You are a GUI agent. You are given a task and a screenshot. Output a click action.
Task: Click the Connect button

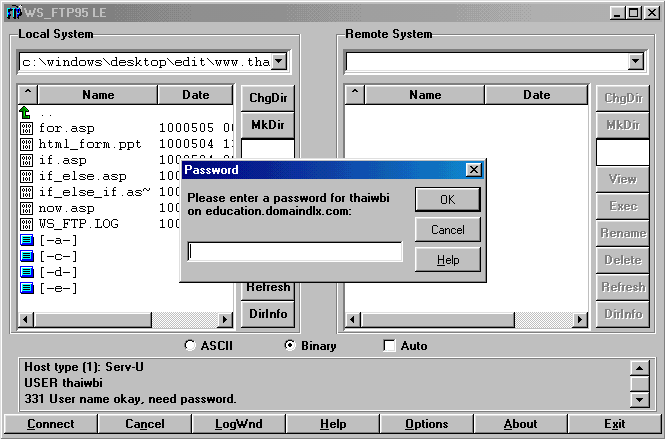click(50, 424)
